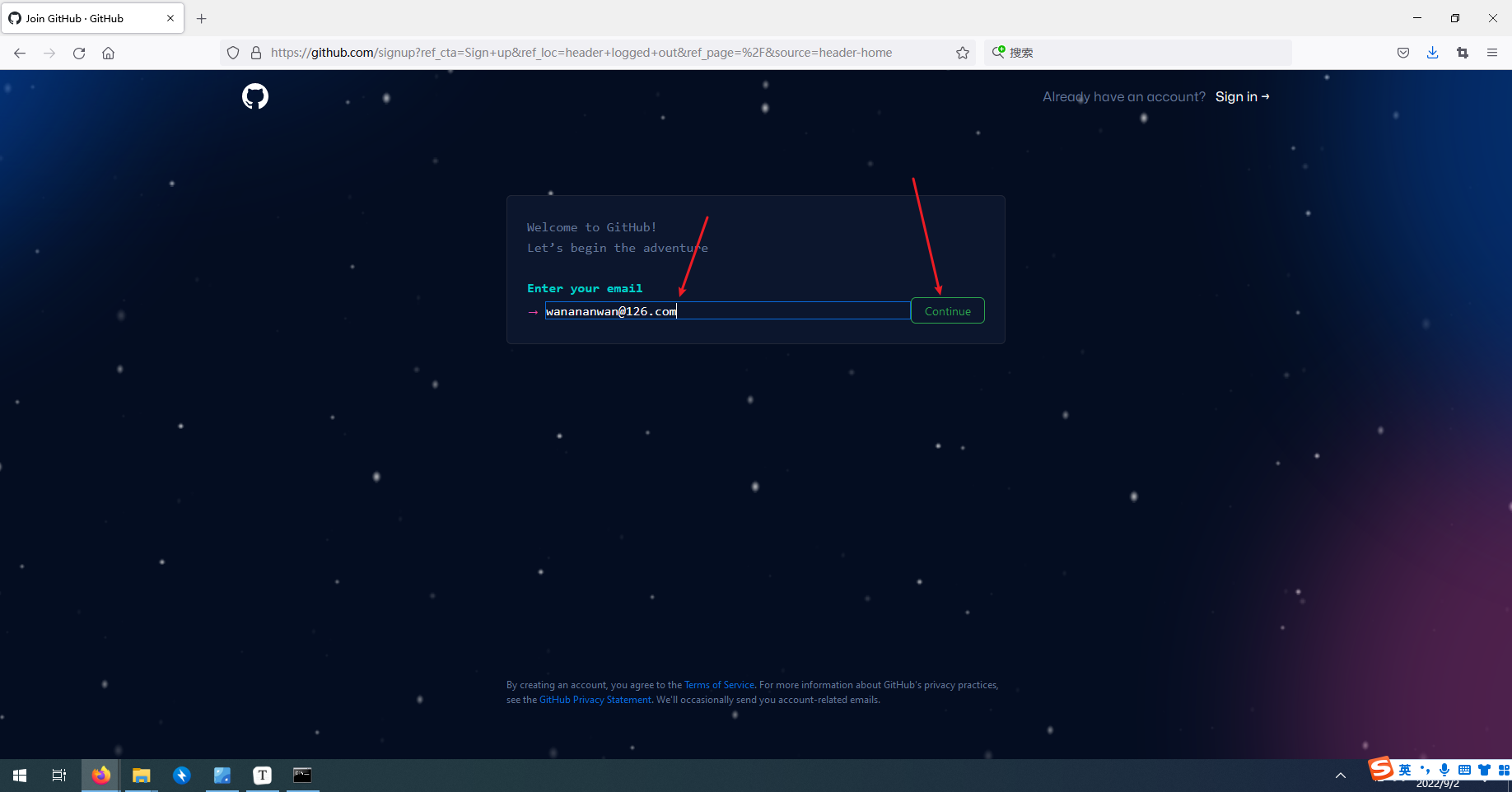The height and width of the screenshot is (792, 1512).
Task: Show the tracking protection shield info
Action: [x=233, y=53]
